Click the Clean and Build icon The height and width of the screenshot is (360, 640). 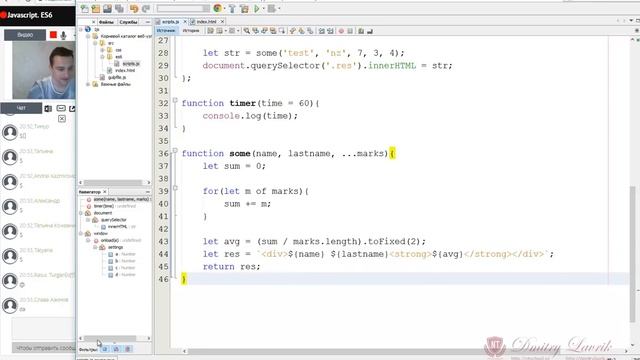pos(244,9)
